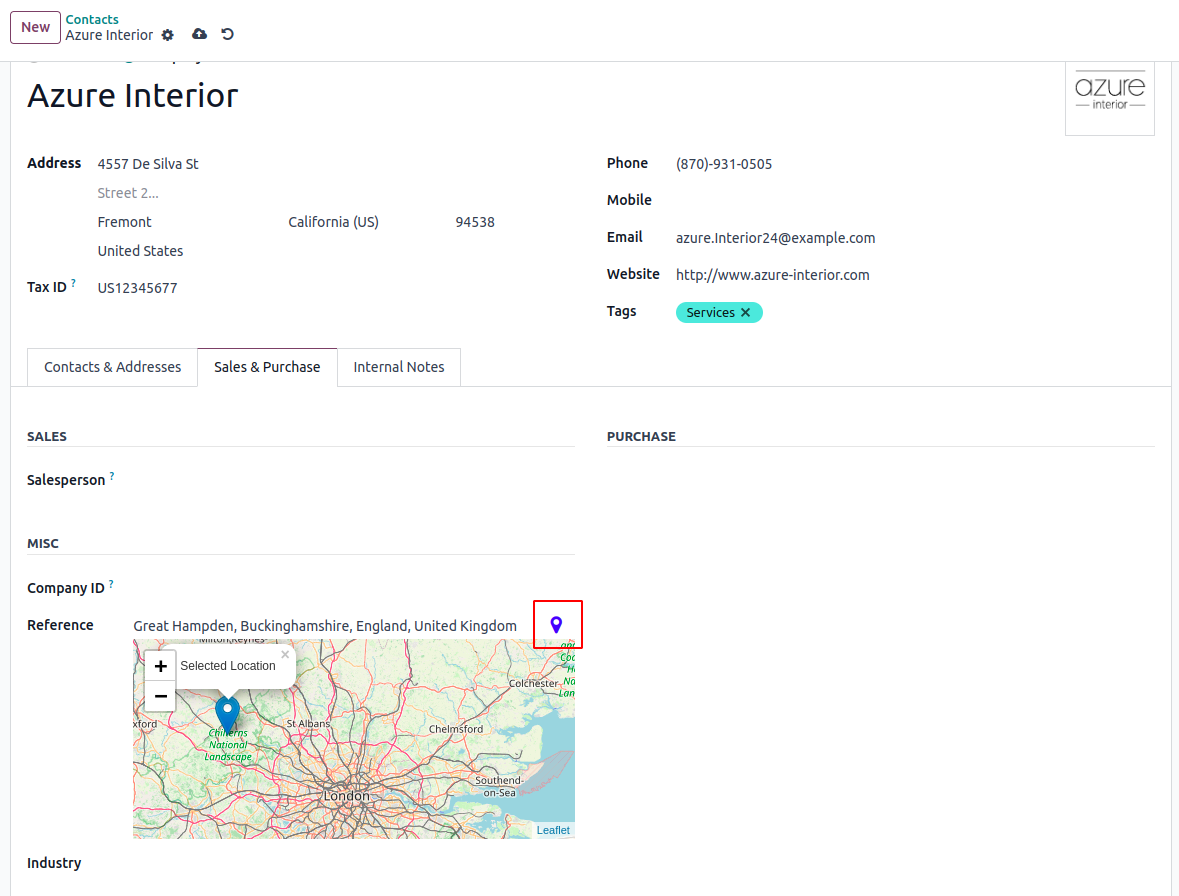
Task: Zoom in on the map
Action: pyautogui.click(x=160, y=666)
